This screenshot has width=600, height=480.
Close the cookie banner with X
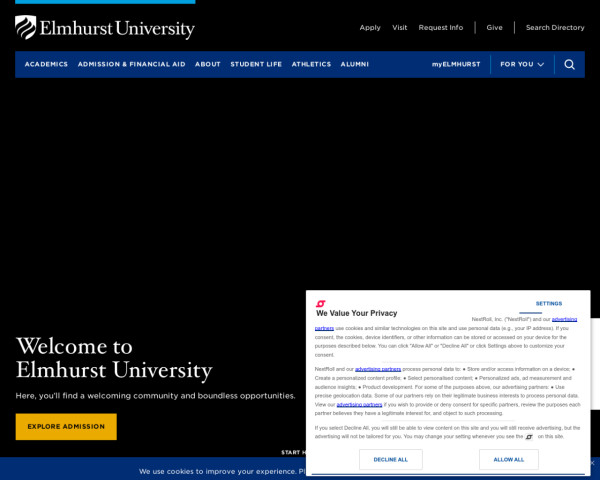coord(592,463)
